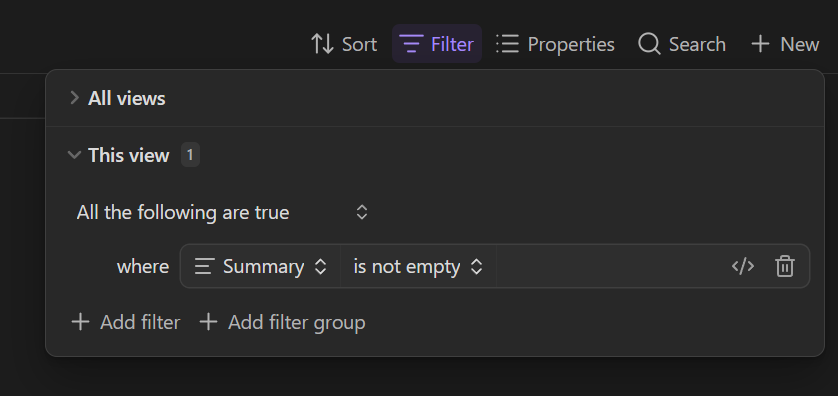
Task: Select the Sort toolbar label
Action: coord(359,44)
